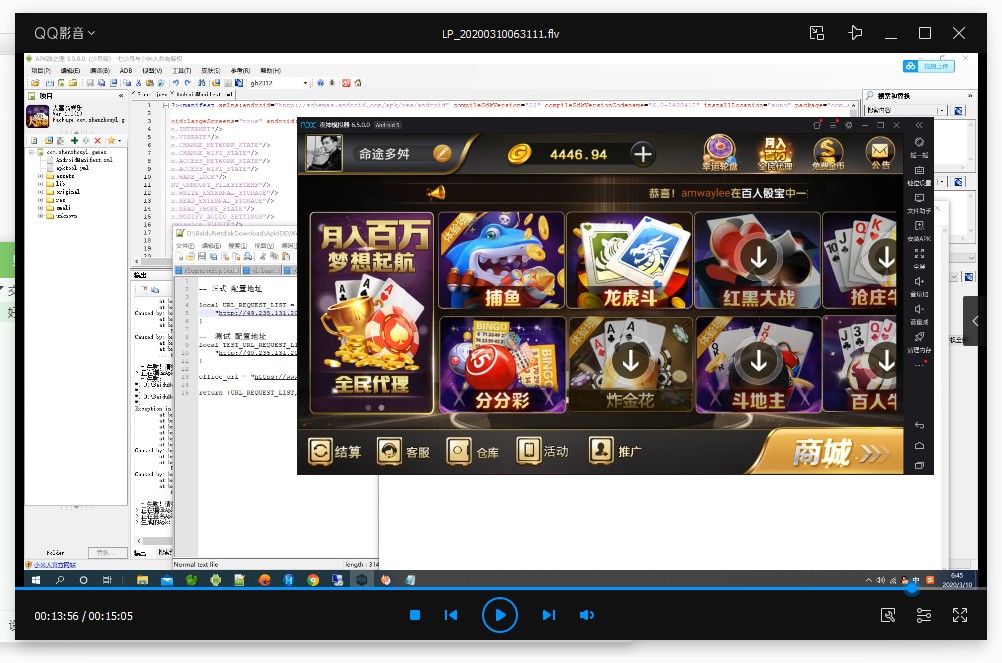Stop the video playback
The image size is (1002, 663).
[415, 615]
